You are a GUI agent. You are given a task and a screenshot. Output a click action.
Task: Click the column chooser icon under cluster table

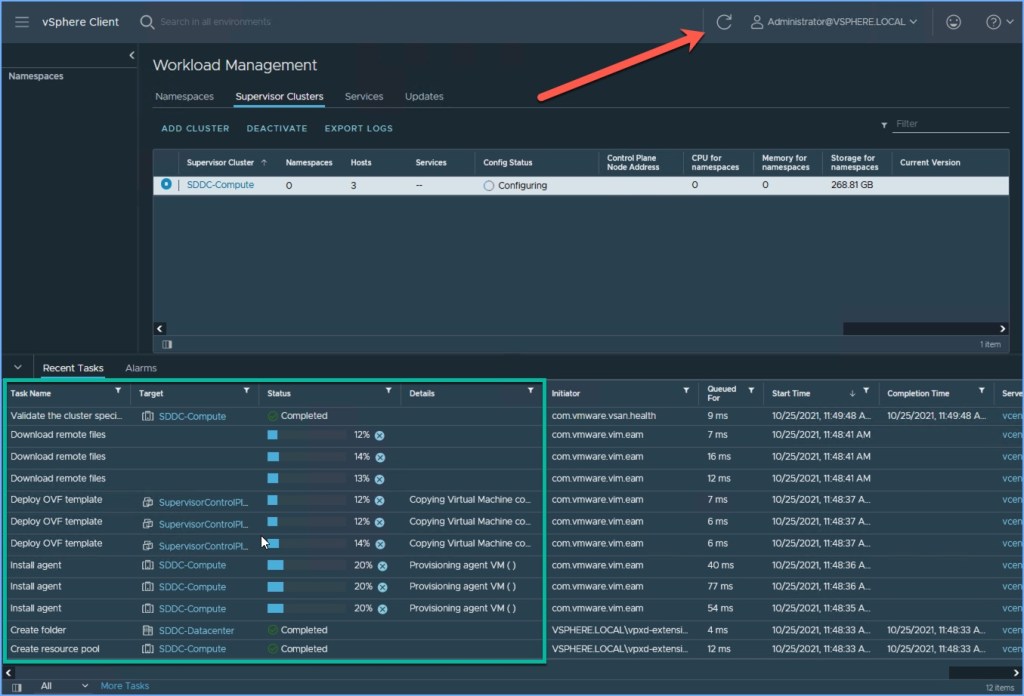[167, 343]
